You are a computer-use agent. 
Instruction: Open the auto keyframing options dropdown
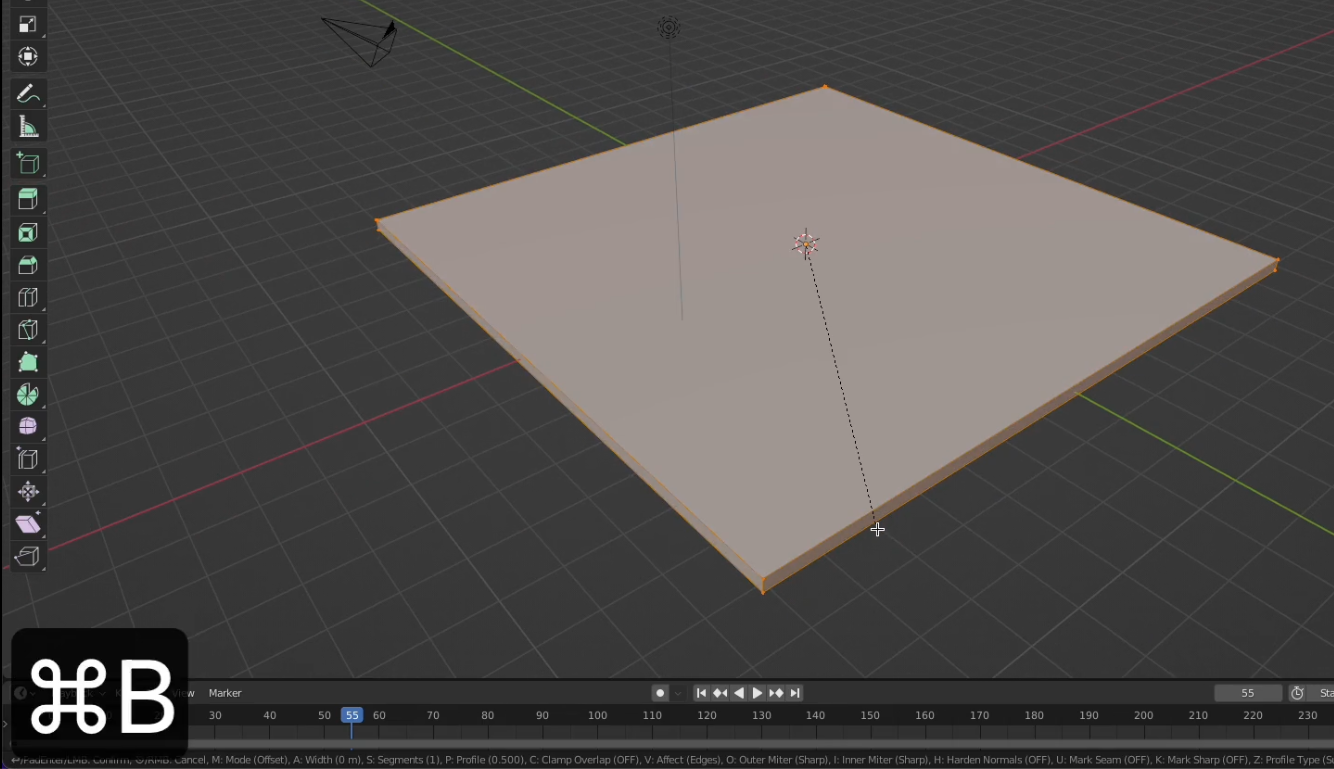[x=678, y=693]
